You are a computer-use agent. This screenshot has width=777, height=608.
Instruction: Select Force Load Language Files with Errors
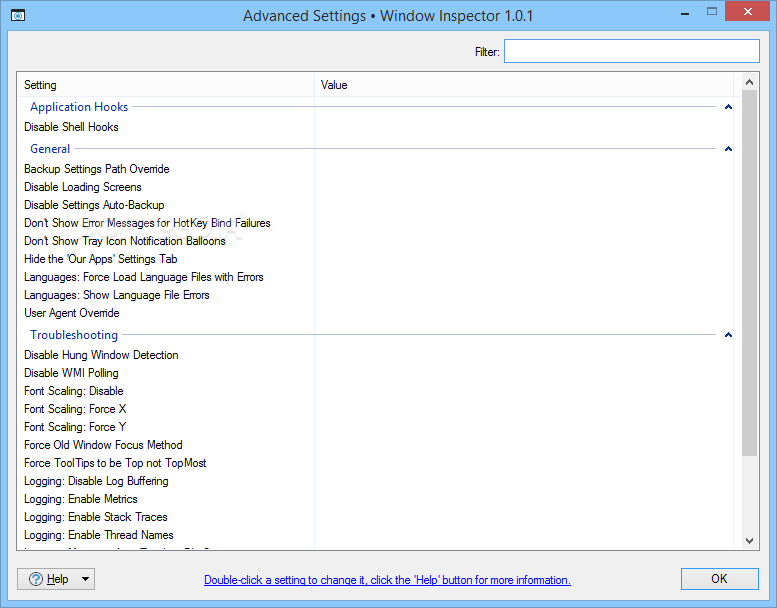coord(144,277)
